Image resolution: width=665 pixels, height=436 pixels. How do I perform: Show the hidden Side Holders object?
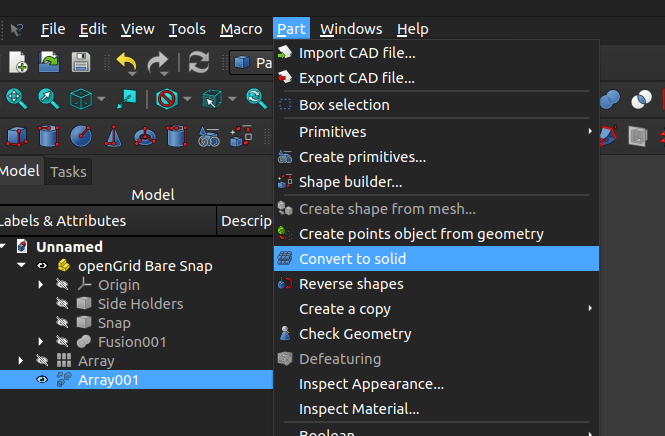point(62,304)
